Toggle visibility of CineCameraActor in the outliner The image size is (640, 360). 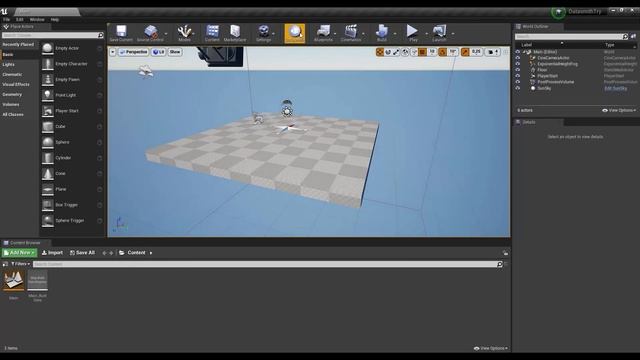[x=518, y=58]
